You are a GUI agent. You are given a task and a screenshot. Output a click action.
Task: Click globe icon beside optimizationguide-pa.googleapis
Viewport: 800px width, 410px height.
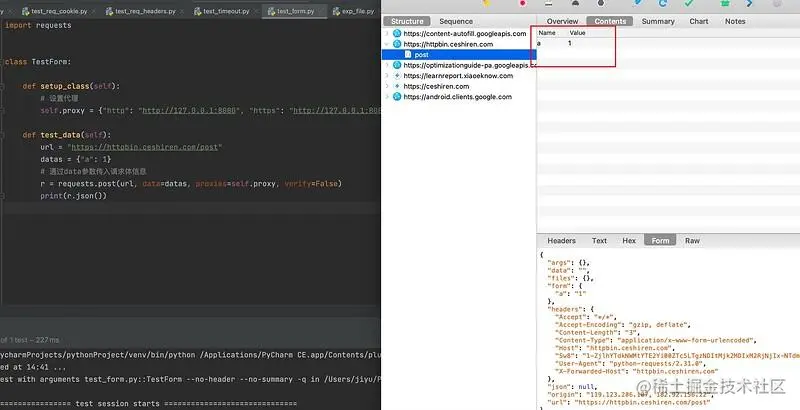pos(397,65)
